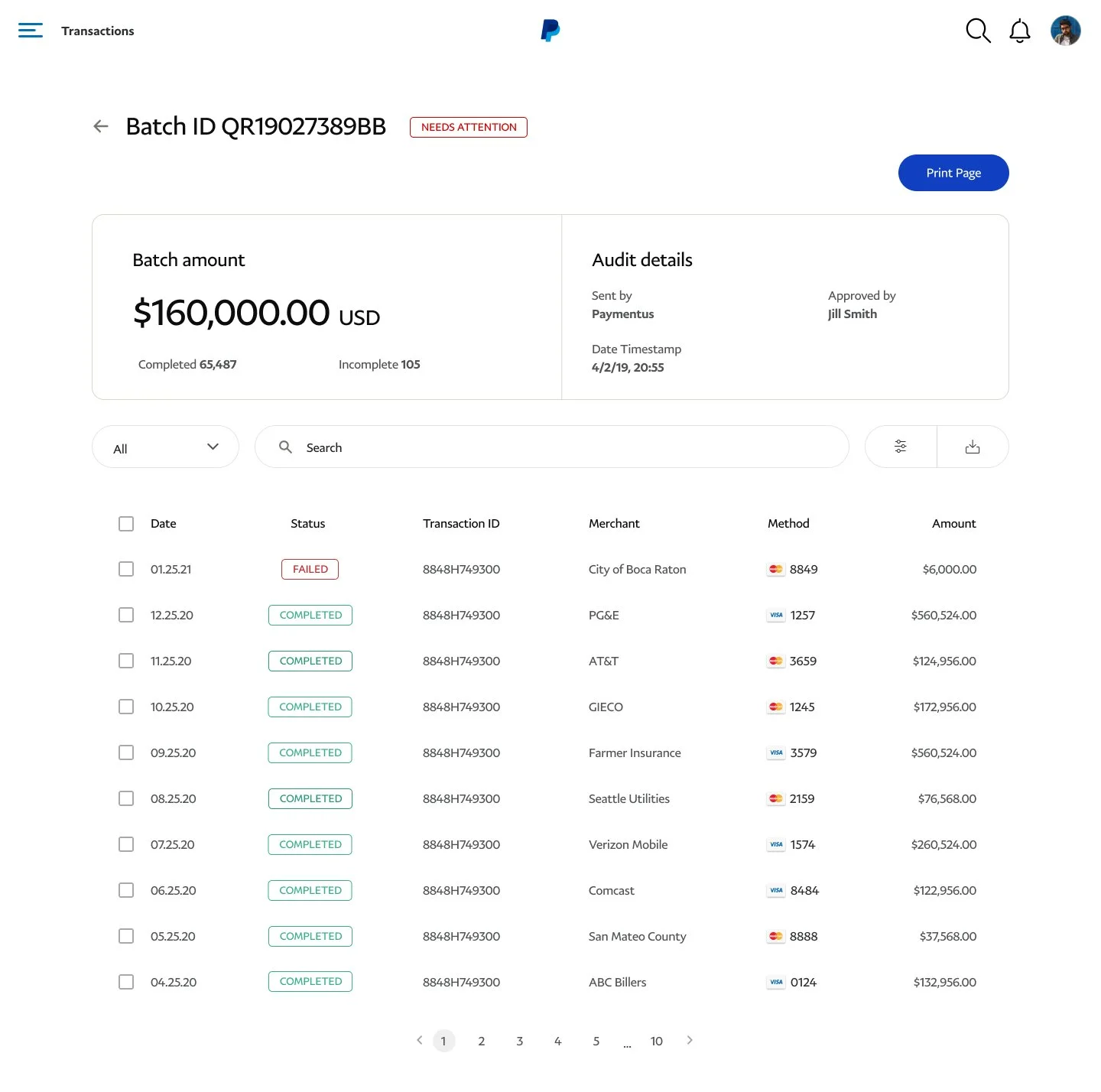This screenshot has width=1101, height=1092.
Task: Go to page 2
Action: pos(482,1041)
